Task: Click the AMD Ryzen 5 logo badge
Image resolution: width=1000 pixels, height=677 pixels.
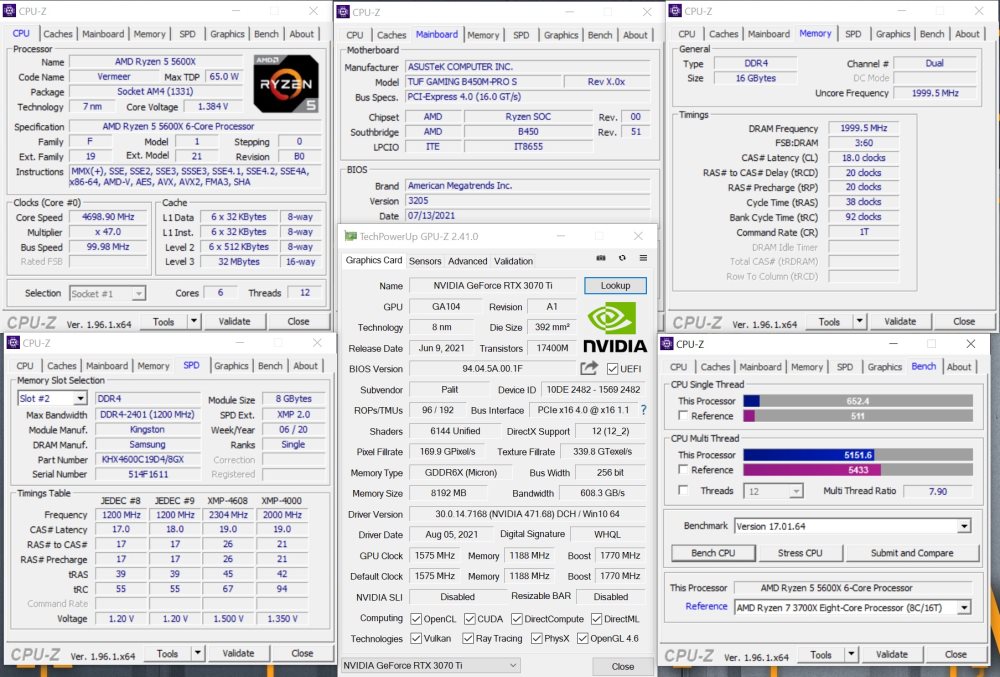Action: click(286, 83)
